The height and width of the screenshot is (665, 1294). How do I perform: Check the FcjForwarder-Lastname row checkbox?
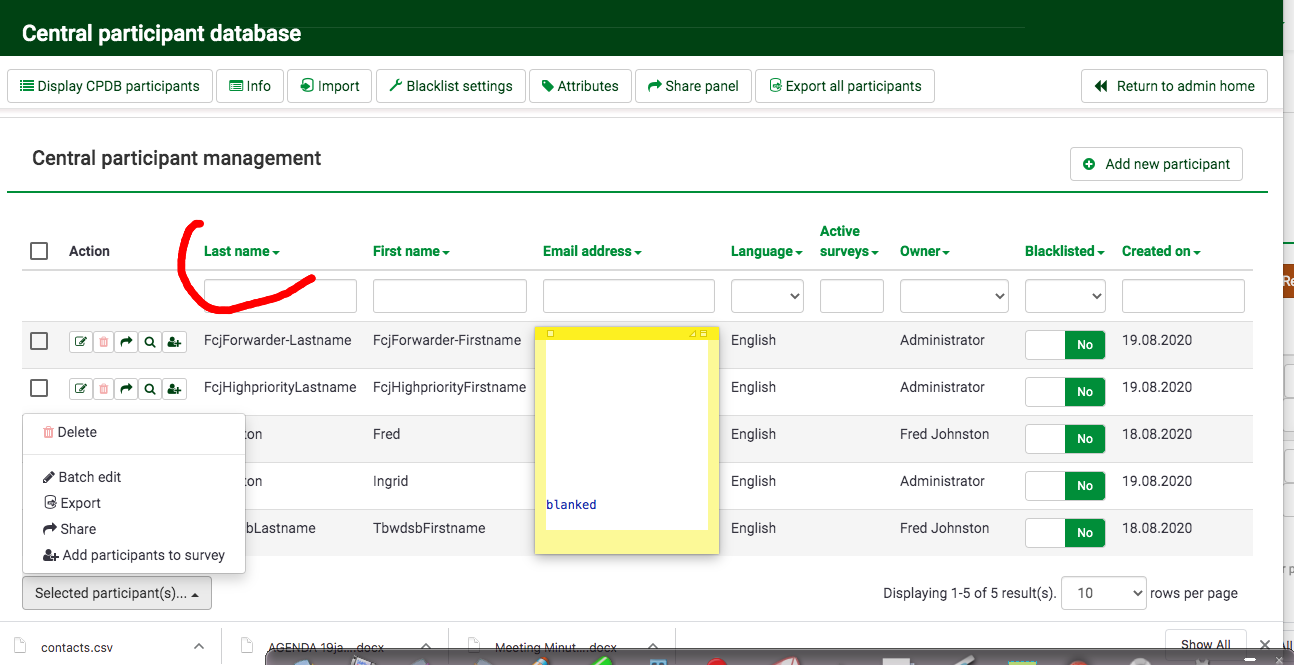39,341
